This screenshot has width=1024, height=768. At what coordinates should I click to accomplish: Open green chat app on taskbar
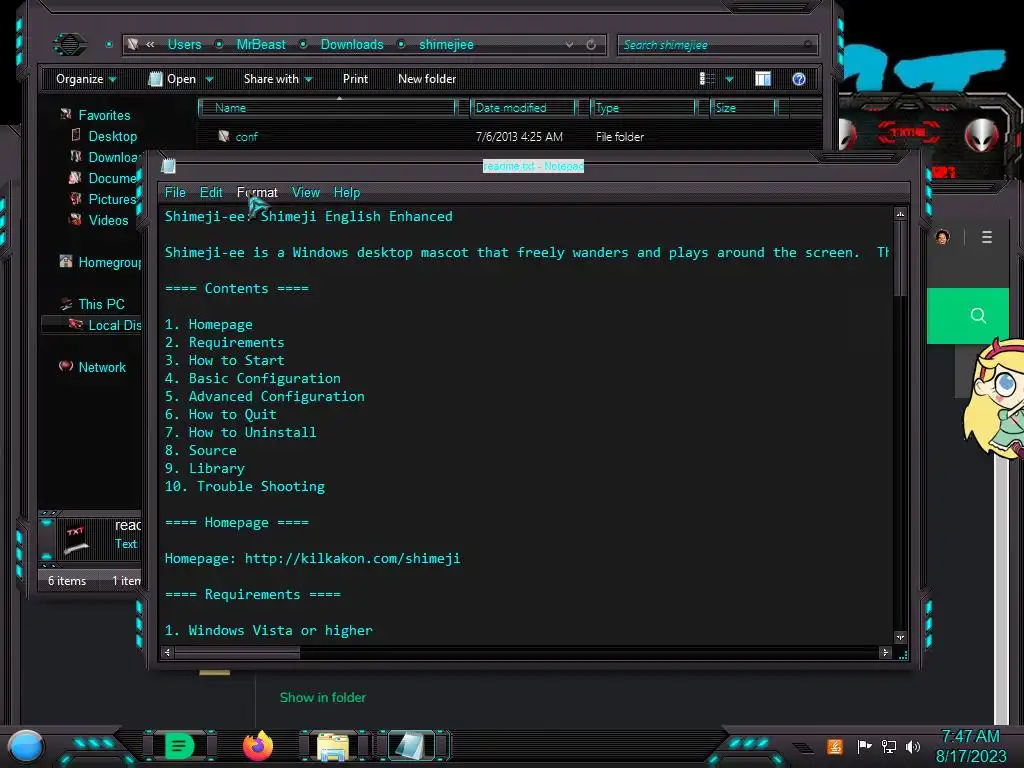(179, 746)
